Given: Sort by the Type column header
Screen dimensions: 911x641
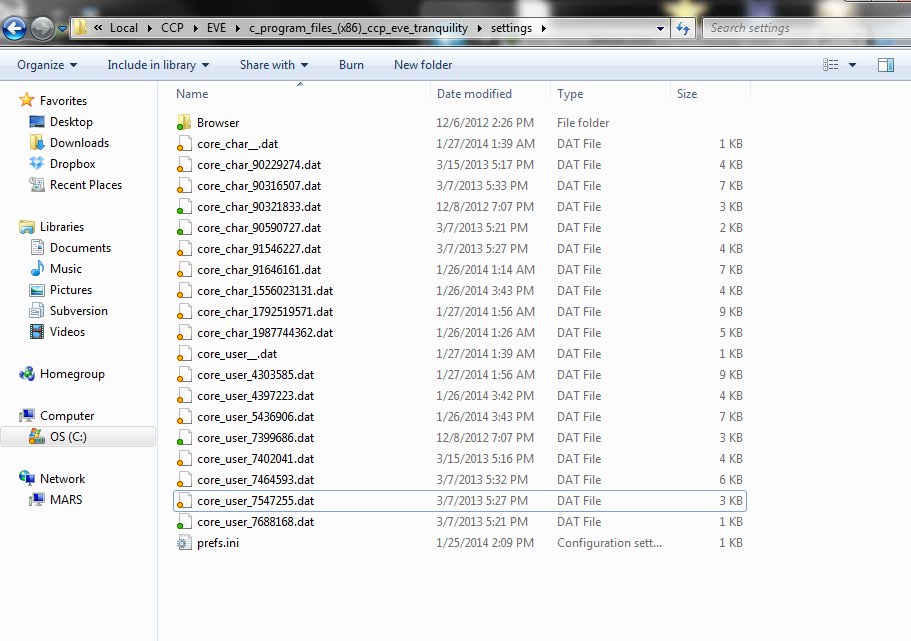Looking at the screenshot, I should 611,94.
